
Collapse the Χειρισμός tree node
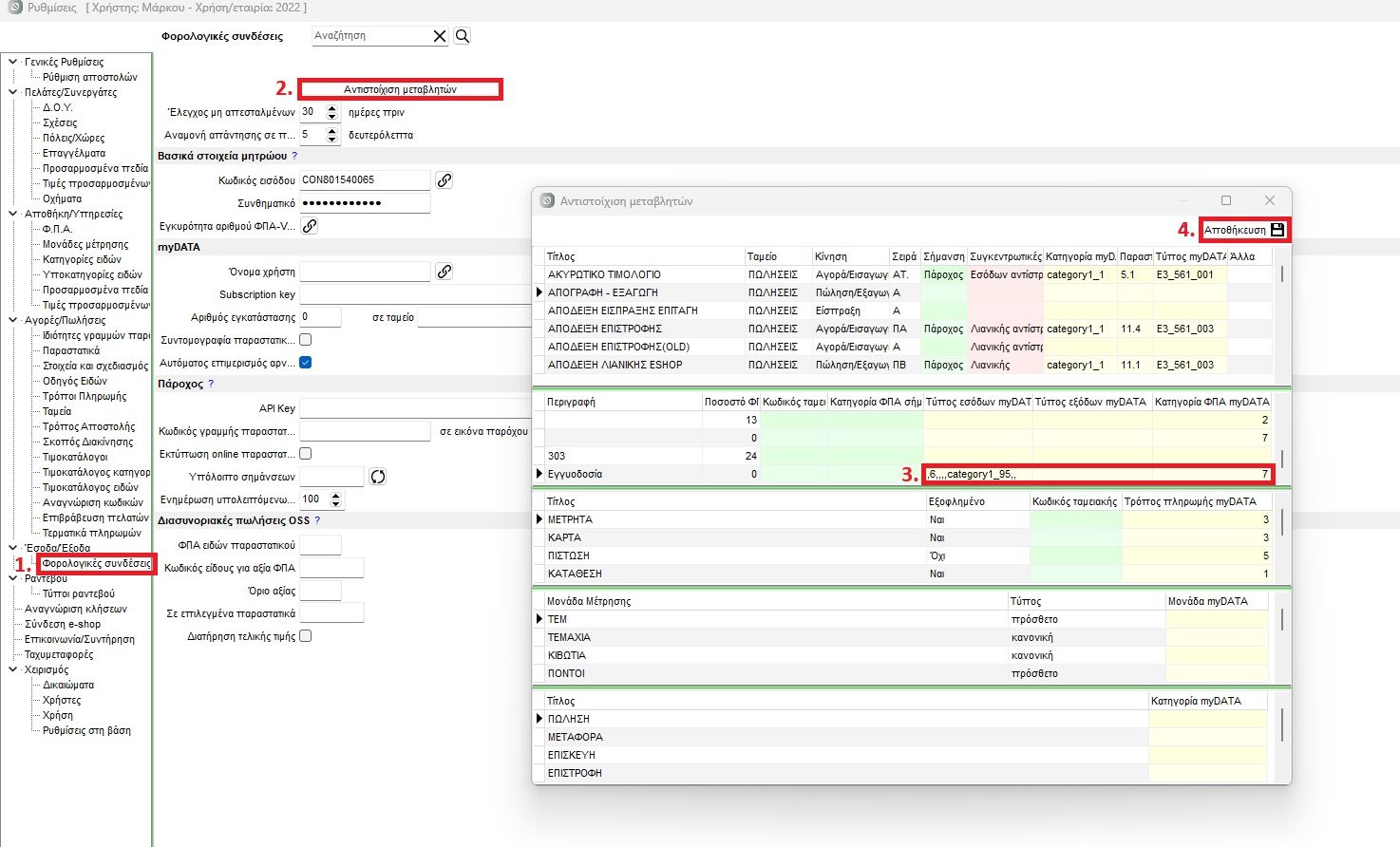pyautogui.click(x=13, y=669)
